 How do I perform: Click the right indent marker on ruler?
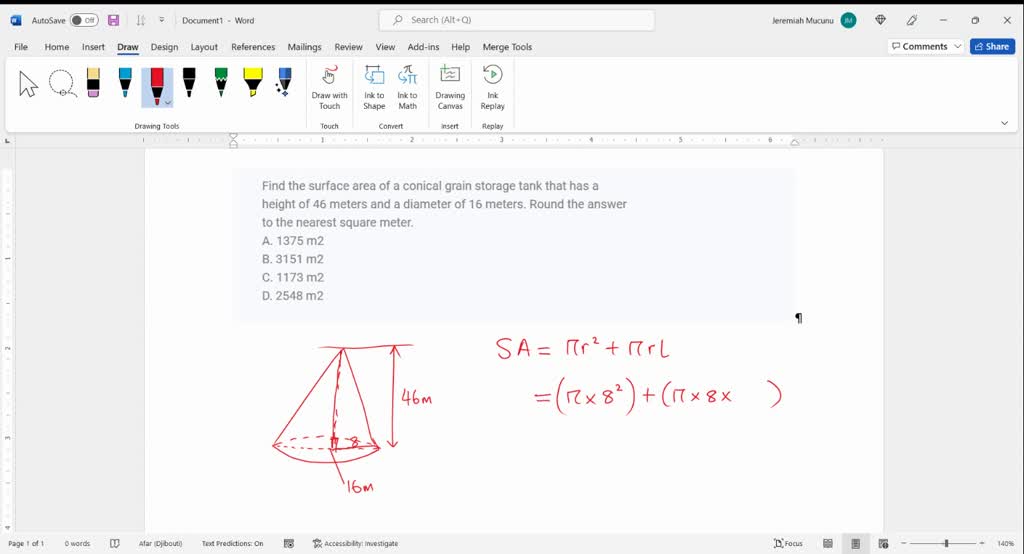[794, 142]
